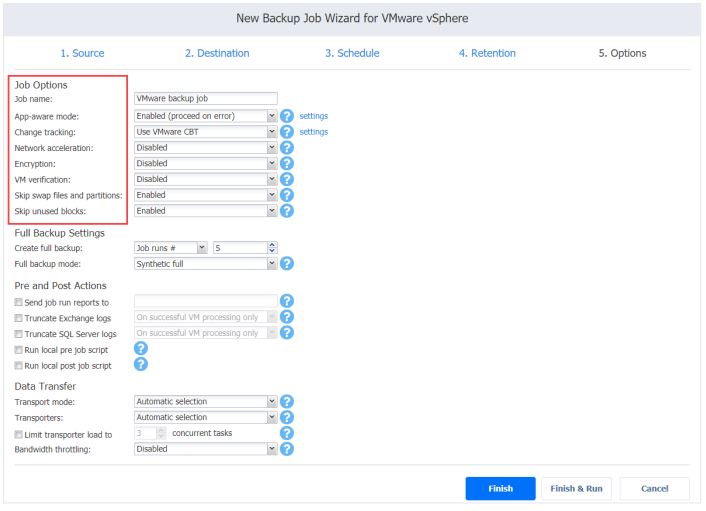Image resolution: width=706 pixels, height=511 pixels.
Task: Open the VM verification dropdown
Action: 205,179
